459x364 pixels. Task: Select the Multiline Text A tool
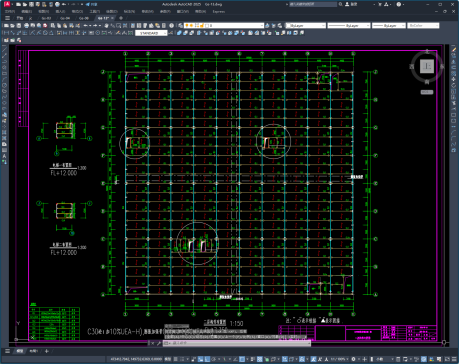4,156
